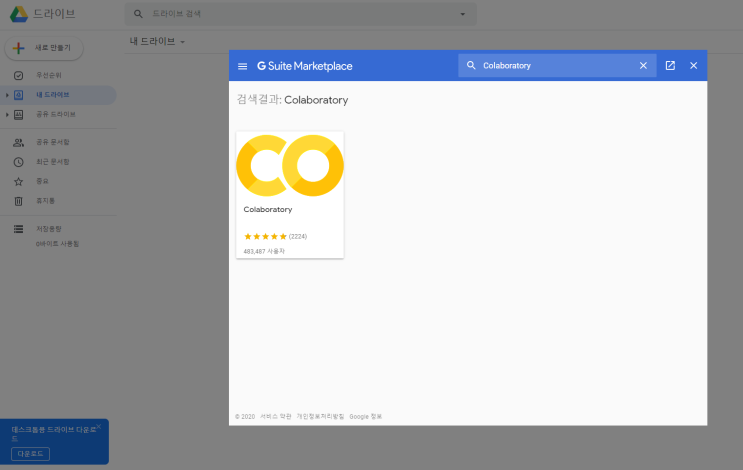Click the 483,487 사용자 user count text
Screen dimensions: 743x470
pyautogui.click(x=264, y=252)
